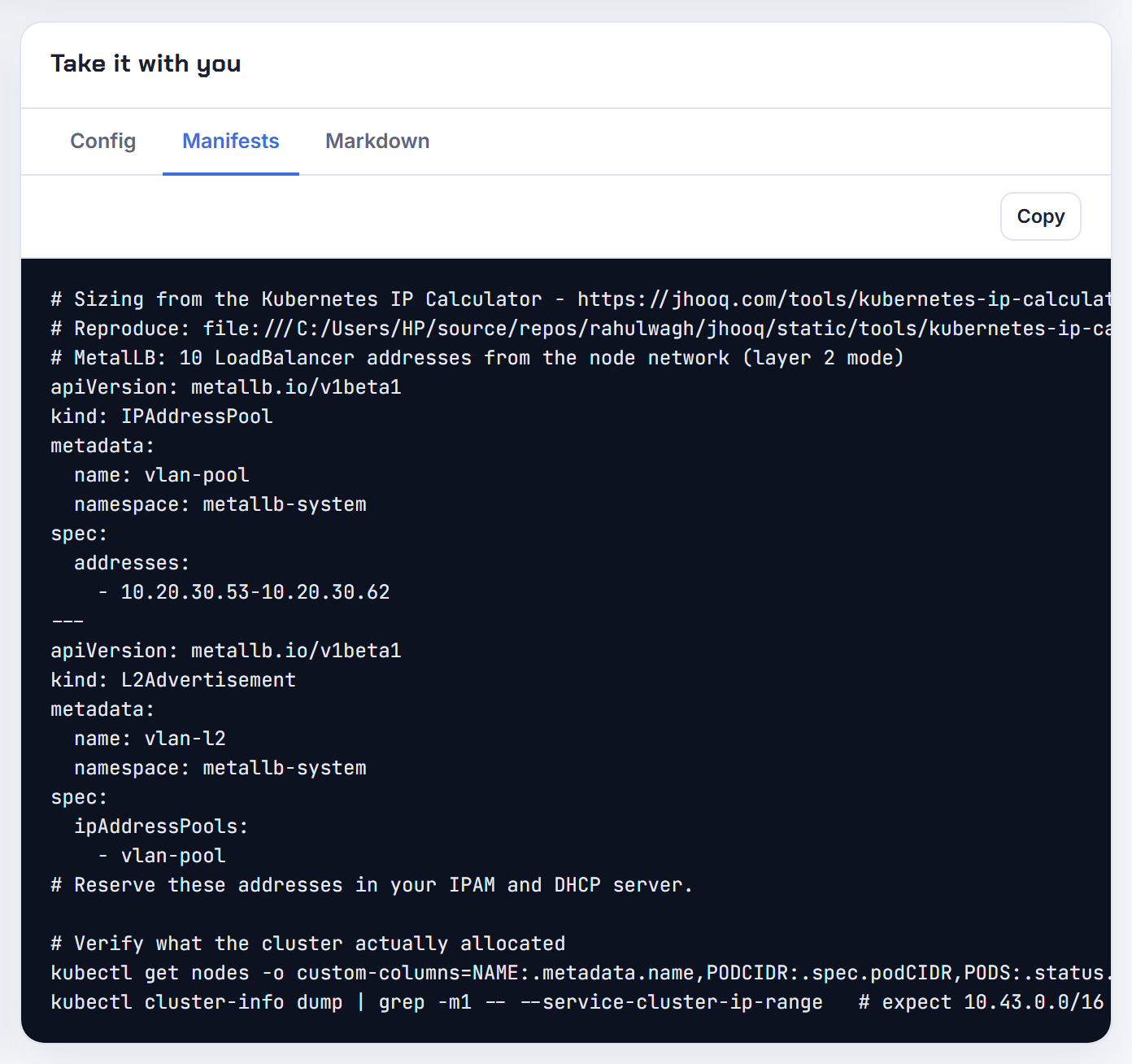The width and height of the screenshot is (1132, 1064).
Task: Click the "- vlan-pool" list entry
Action: (x=162, y=856)
